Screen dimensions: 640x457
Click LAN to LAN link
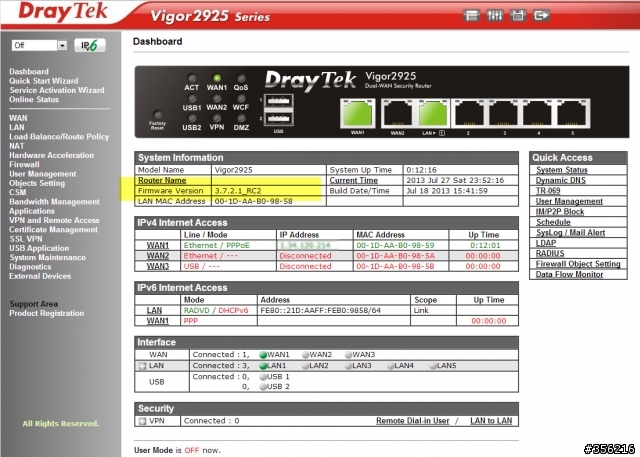tap(491, 421)
